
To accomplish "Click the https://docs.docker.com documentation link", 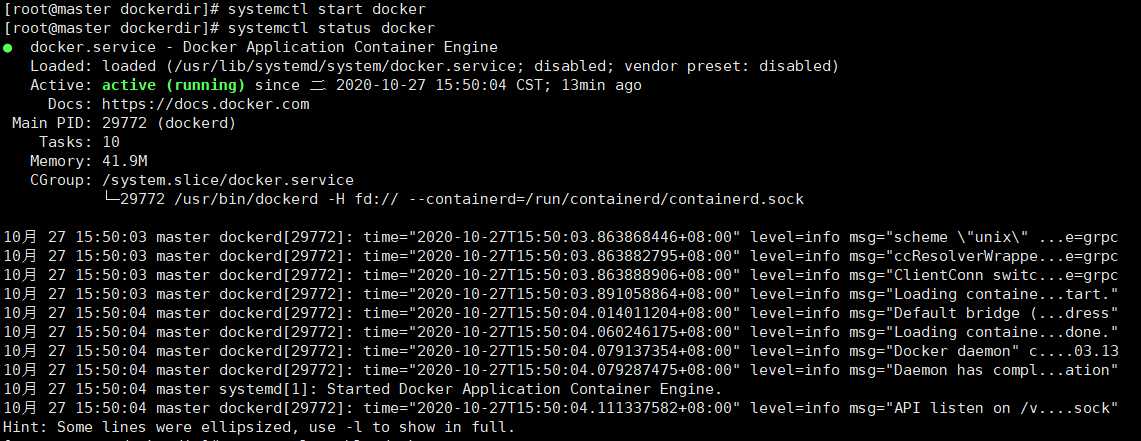I will click(x=205, y=104).
